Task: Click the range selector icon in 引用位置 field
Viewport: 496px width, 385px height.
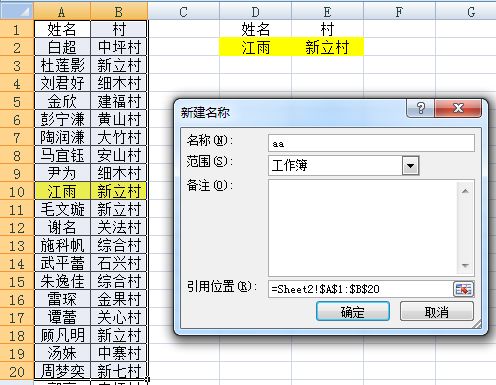Action: [463, 289]
